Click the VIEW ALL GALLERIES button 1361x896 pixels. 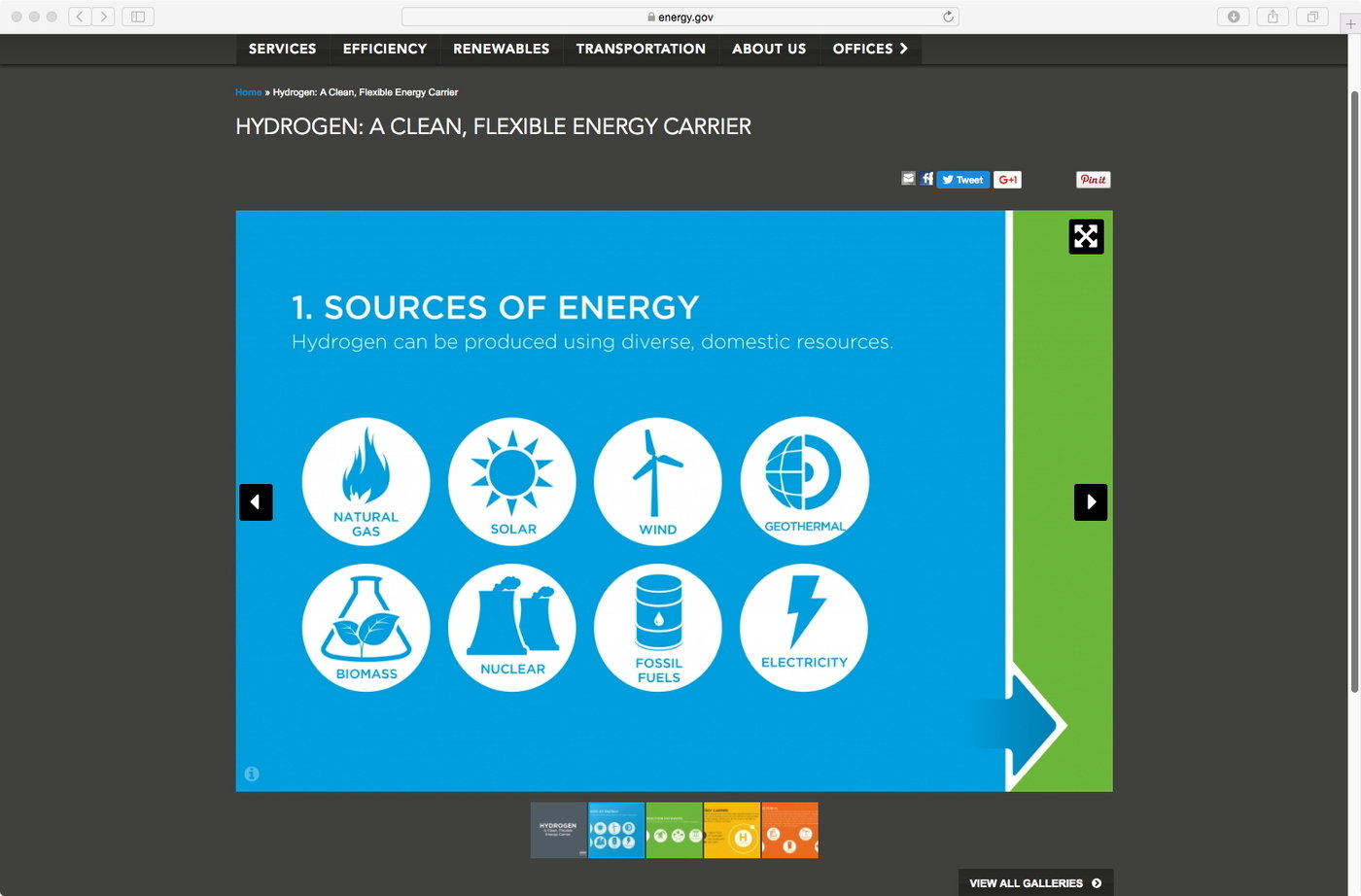tap(1035, 882)
